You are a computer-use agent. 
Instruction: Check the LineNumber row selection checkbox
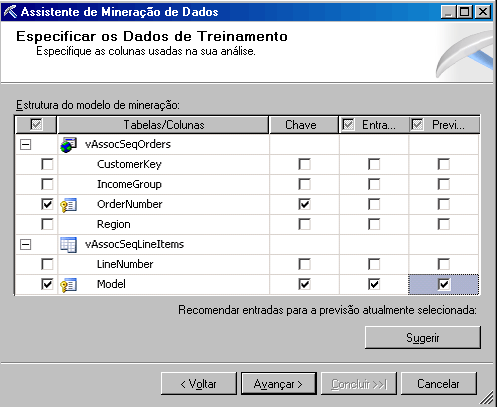(47, 264)
